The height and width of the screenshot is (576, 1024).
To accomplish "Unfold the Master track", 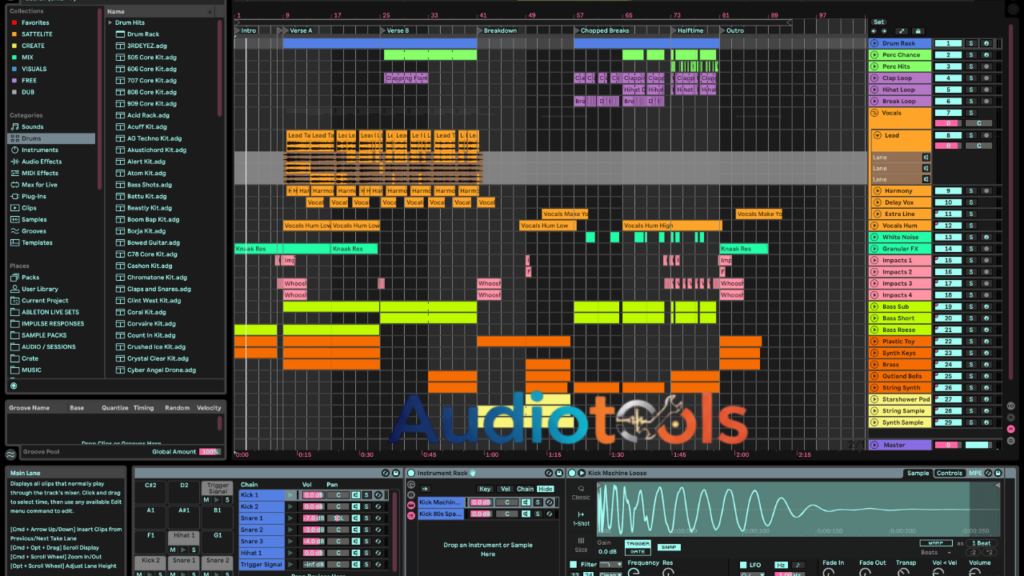I will pyautogui.click(x=874, y=445).
